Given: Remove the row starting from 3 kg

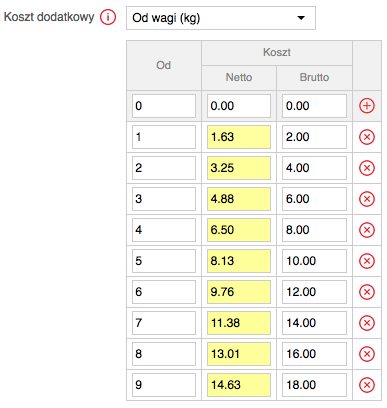Looking at the screenshot, I should (x=367, y=199).
